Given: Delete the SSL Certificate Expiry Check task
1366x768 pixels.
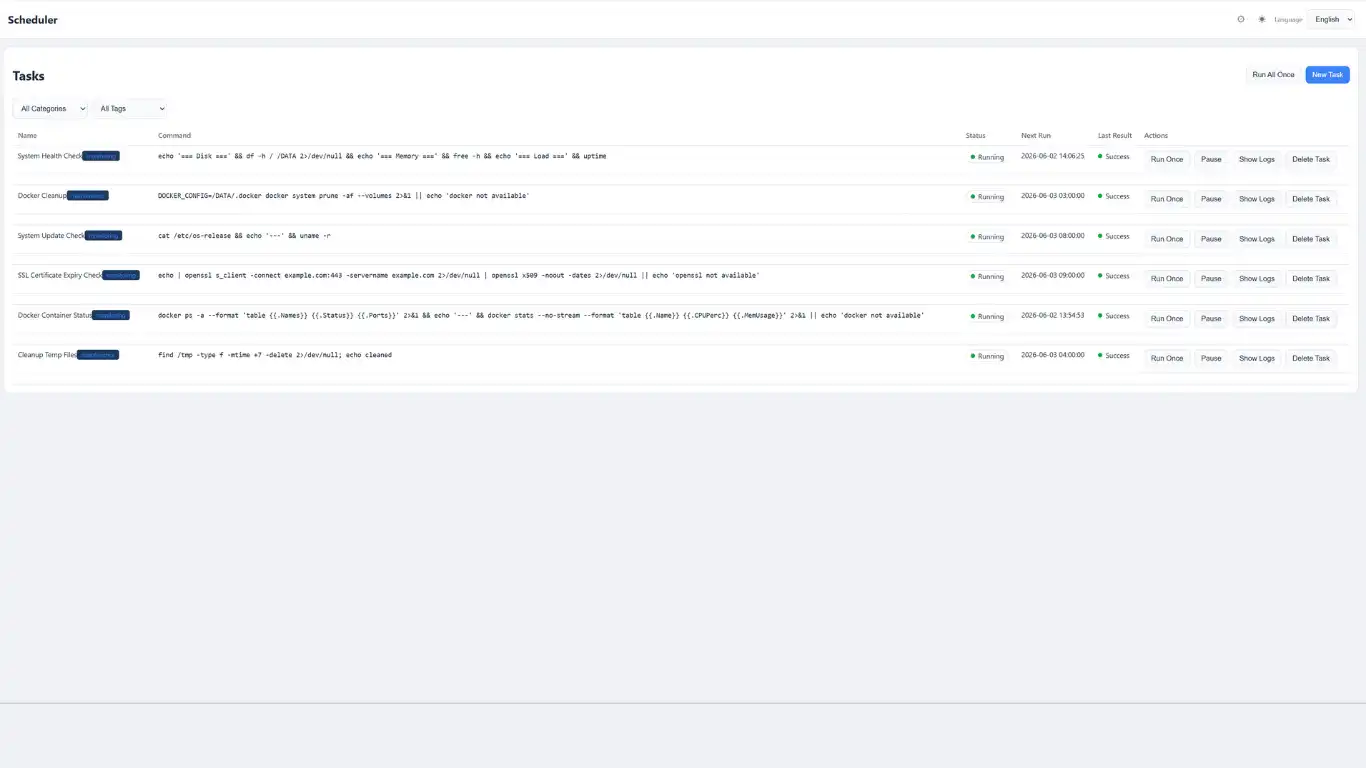Looking at the screenshot, I should (1311, 279).
